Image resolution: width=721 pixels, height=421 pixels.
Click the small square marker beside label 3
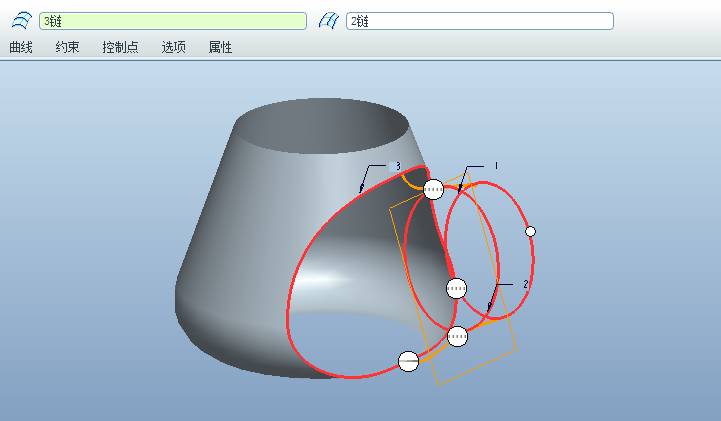tap(392, 166)
